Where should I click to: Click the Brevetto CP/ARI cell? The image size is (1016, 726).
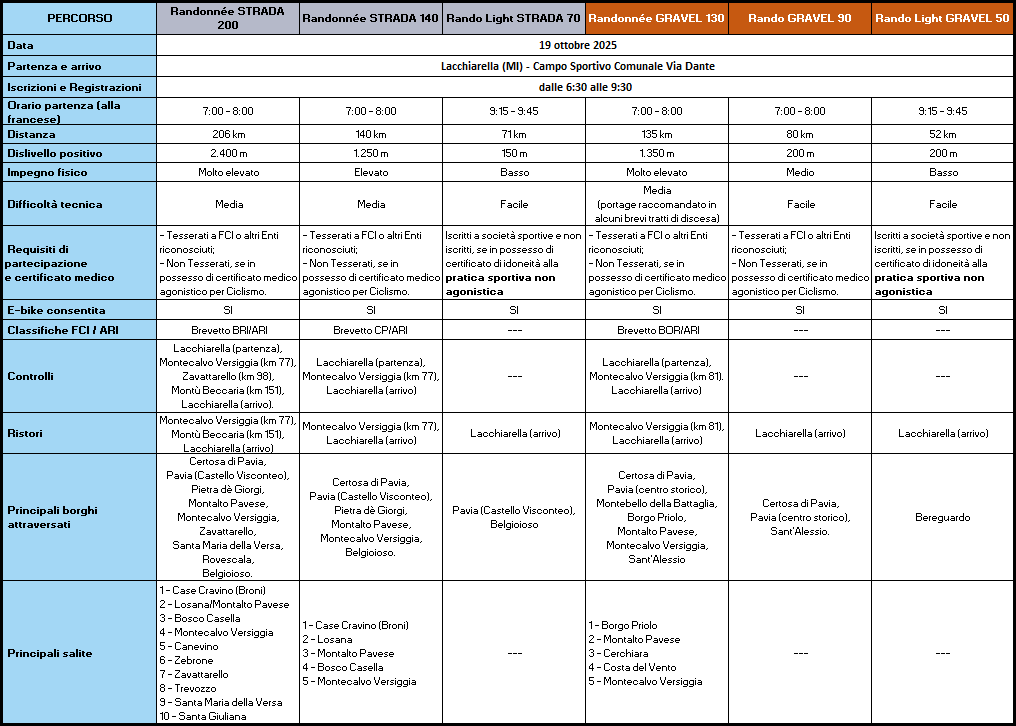click(370, 329)
